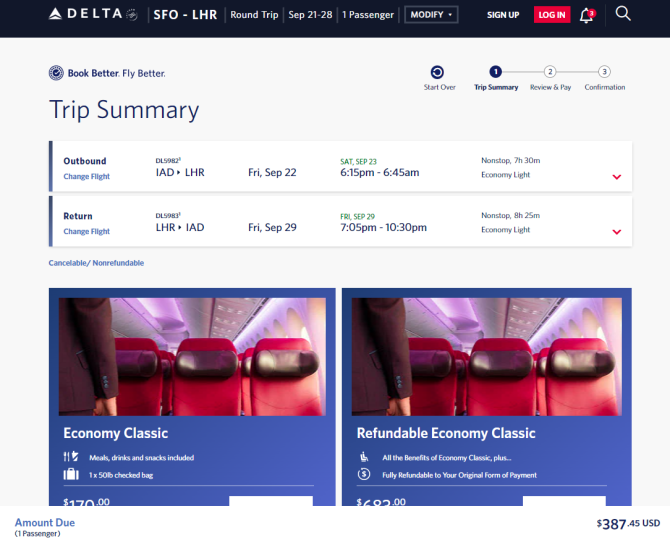Open the Cancelable/ Nonrefundable link

[96, 263]
